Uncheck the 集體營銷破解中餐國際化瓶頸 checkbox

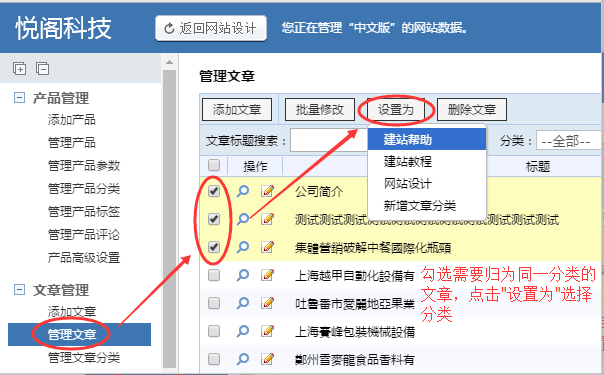[x=214, y=247]
